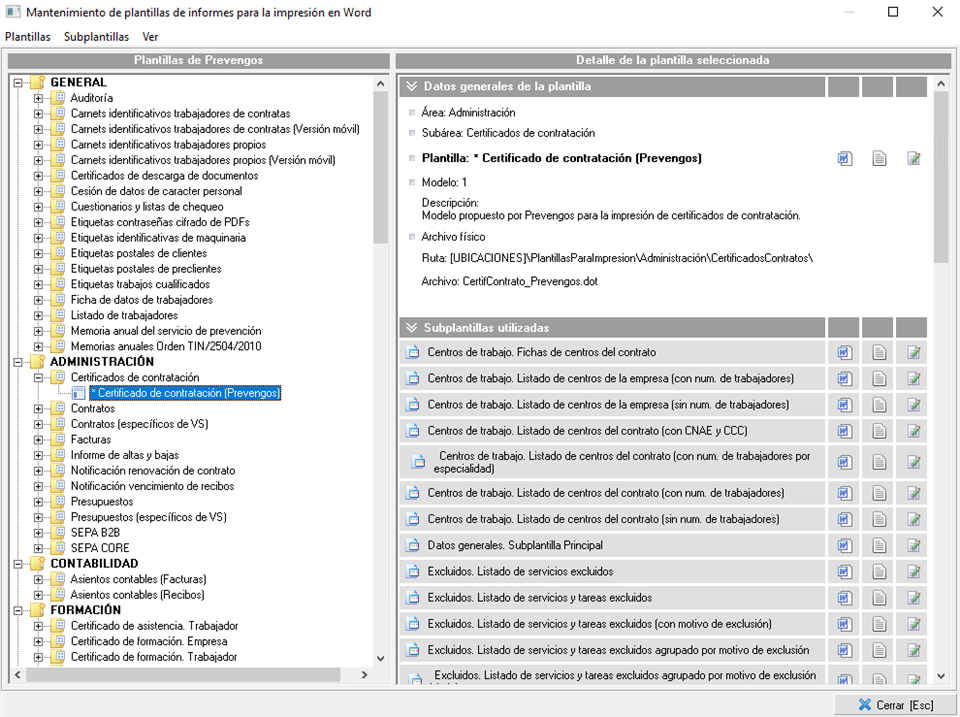960x717 pixels.
Task: Click the down arrow of the tree's vertical scrollbar
Action: (x=380, y=659)
